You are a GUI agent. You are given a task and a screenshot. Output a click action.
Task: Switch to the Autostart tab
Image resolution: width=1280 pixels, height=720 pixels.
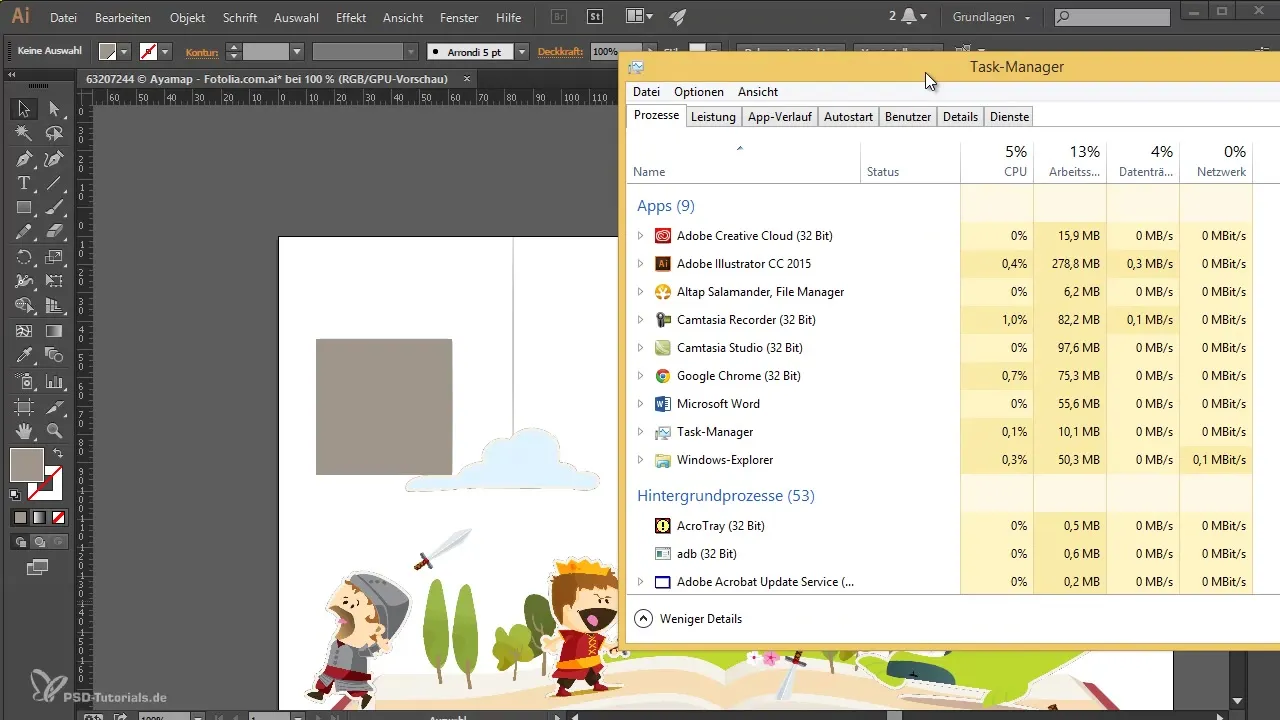pos(848,117)
